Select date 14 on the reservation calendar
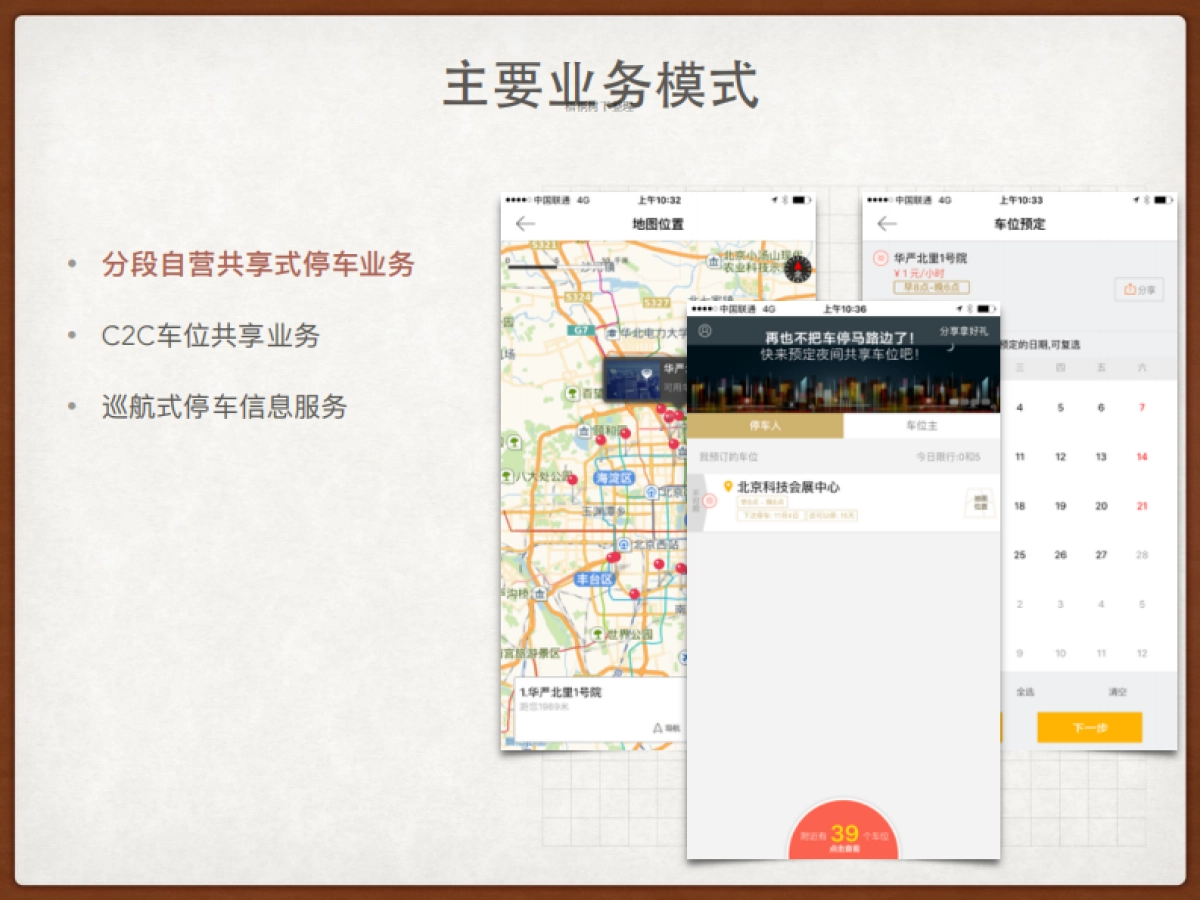1200x900 pixels. tap(1140, 456)
